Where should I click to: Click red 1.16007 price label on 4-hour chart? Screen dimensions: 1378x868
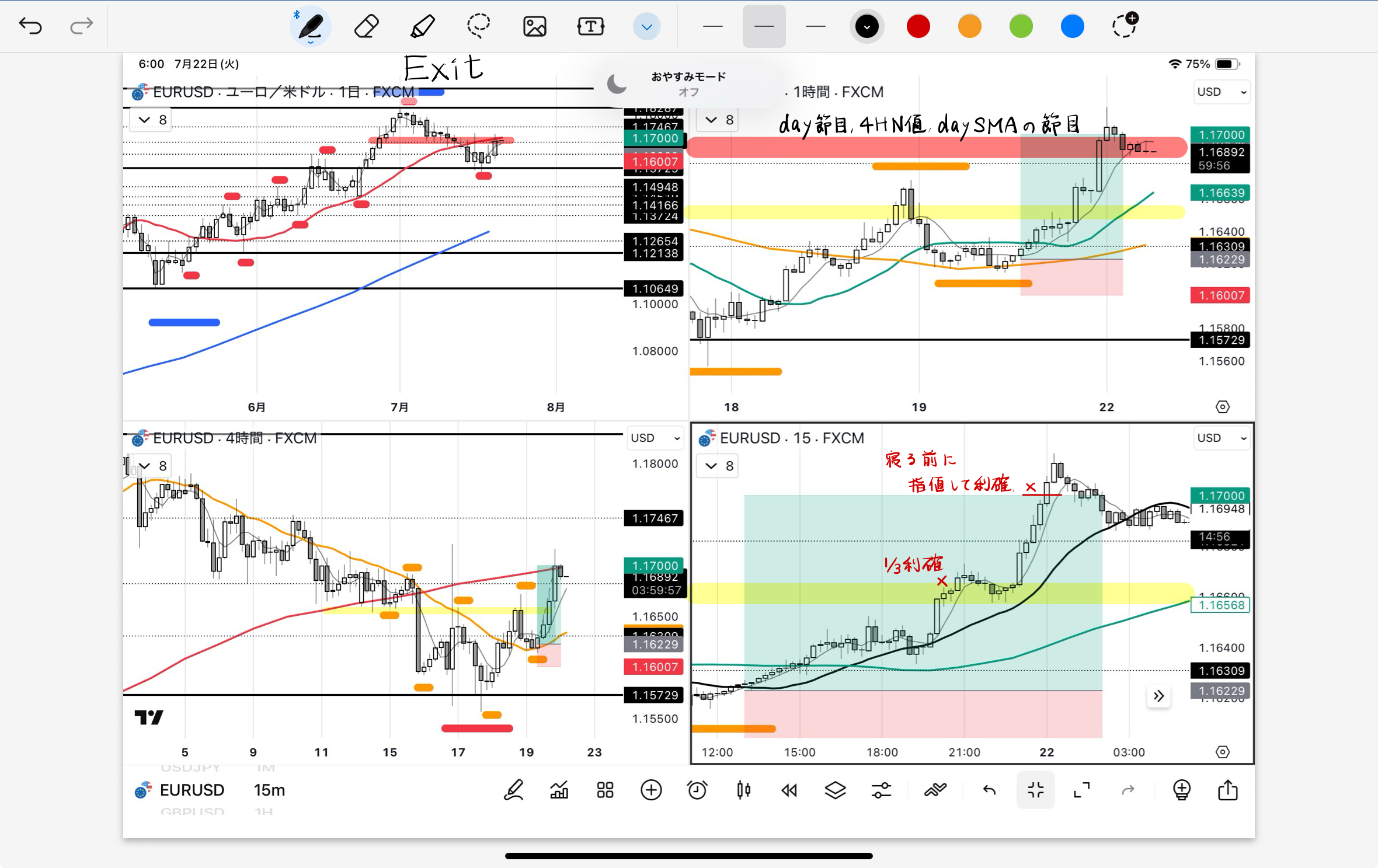(654, 667)
